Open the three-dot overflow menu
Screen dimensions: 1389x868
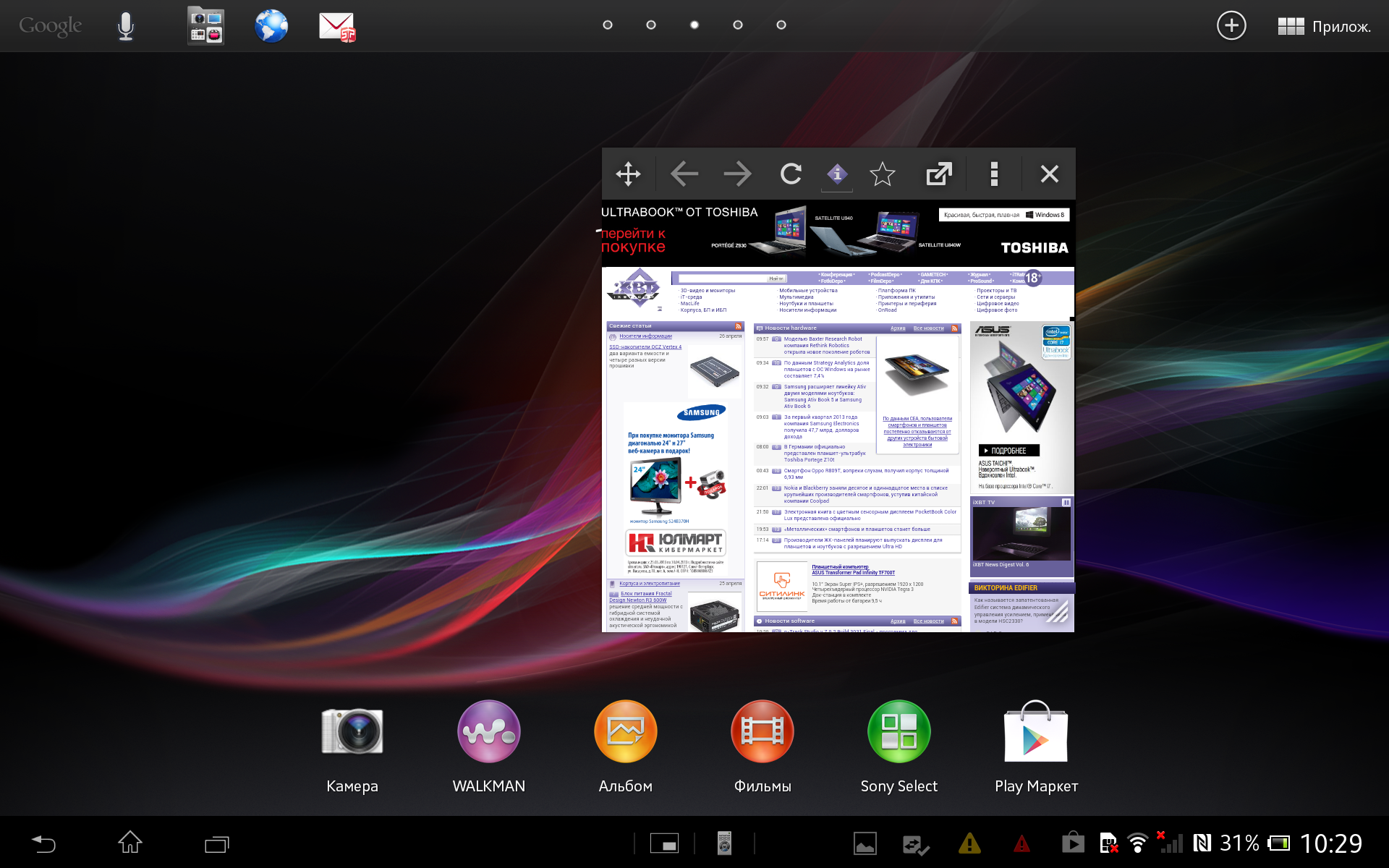point(994,174)
